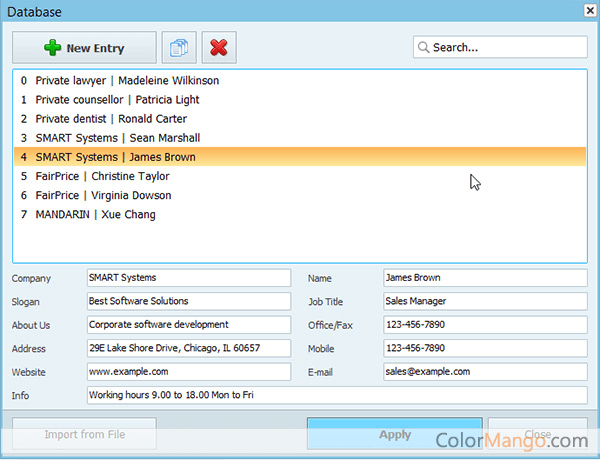Select the Private lawyer Madeleine Wilkinson entry

click(x=127, y=80)
